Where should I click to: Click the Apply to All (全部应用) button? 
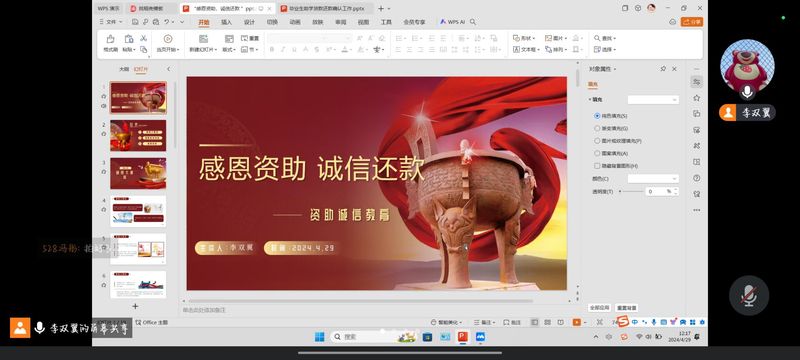(599, 308)
